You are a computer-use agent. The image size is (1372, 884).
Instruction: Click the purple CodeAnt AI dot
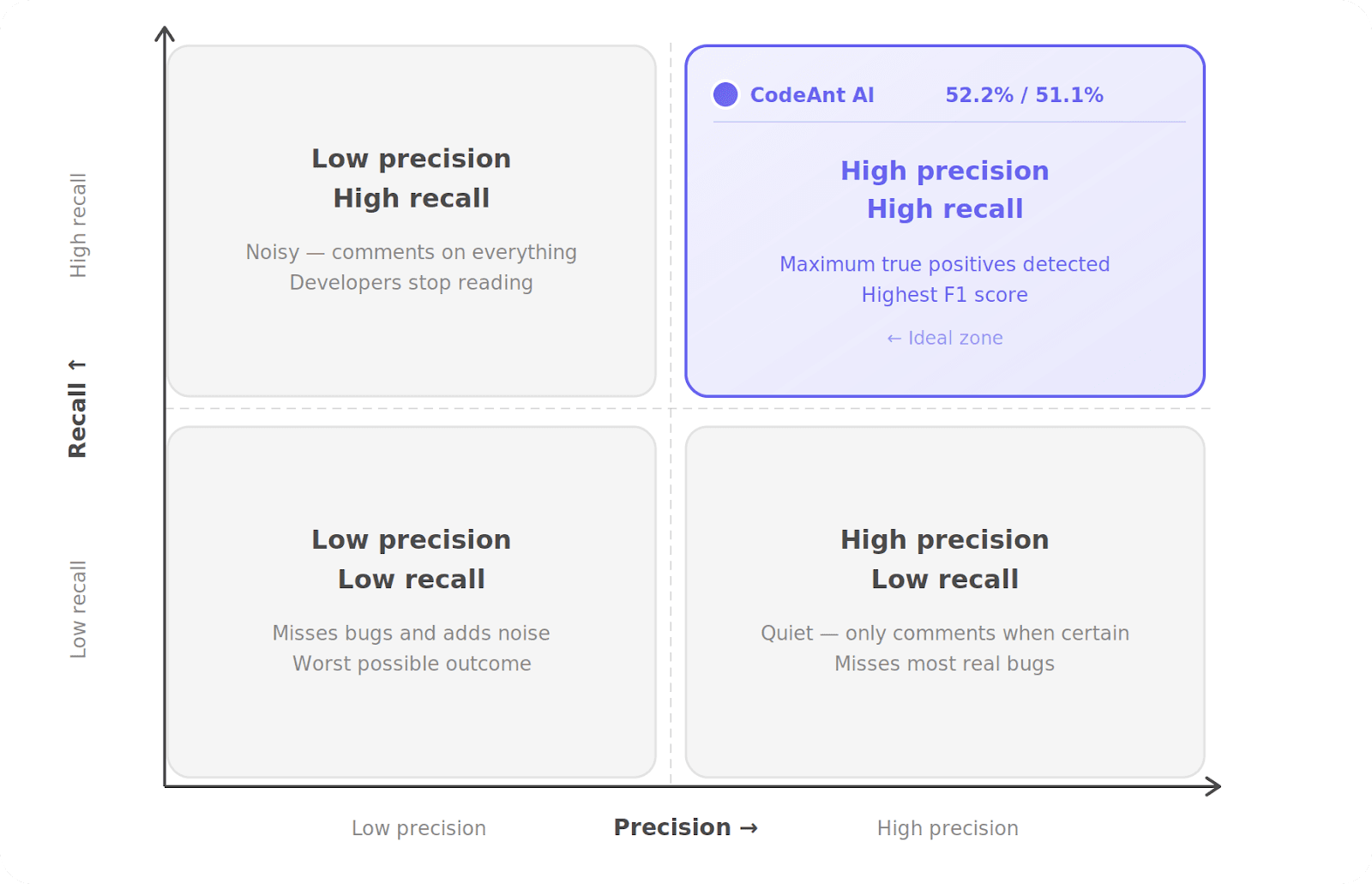725,94
